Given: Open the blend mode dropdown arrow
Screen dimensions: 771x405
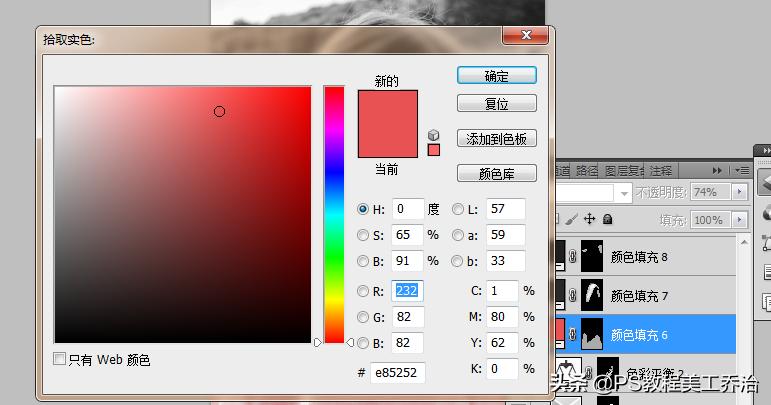Looking at the screenshot, I should coord(624,193).
